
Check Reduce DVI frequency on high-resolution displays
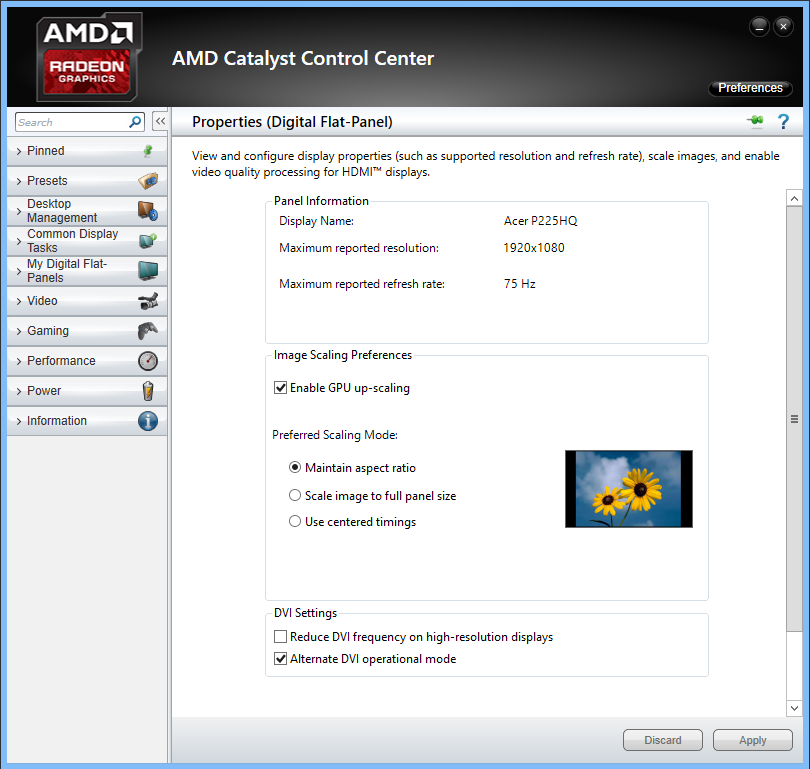pyautogui.click(x=281, y=637)
